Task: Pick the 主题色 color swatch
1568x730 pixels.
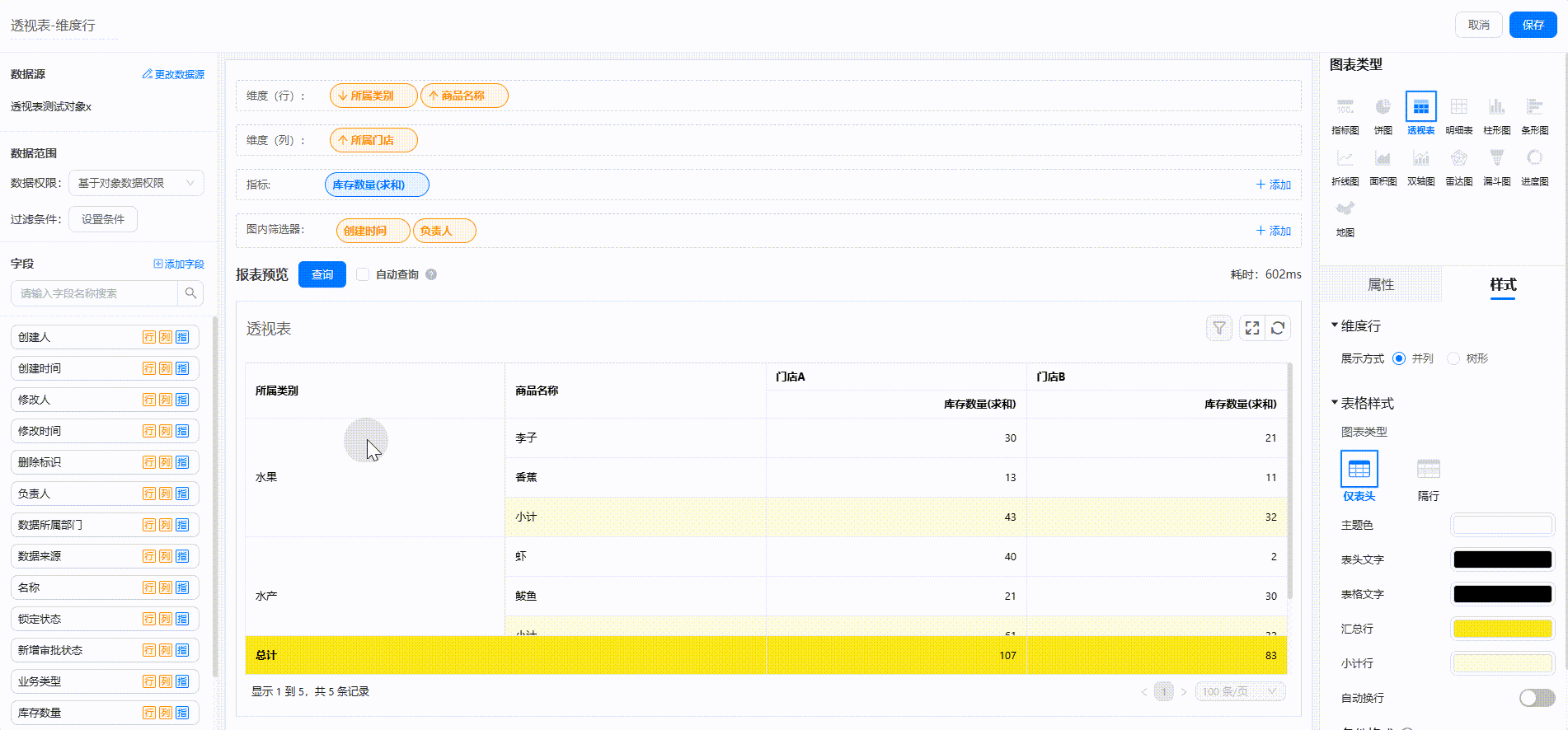Action: [1502, 525]
